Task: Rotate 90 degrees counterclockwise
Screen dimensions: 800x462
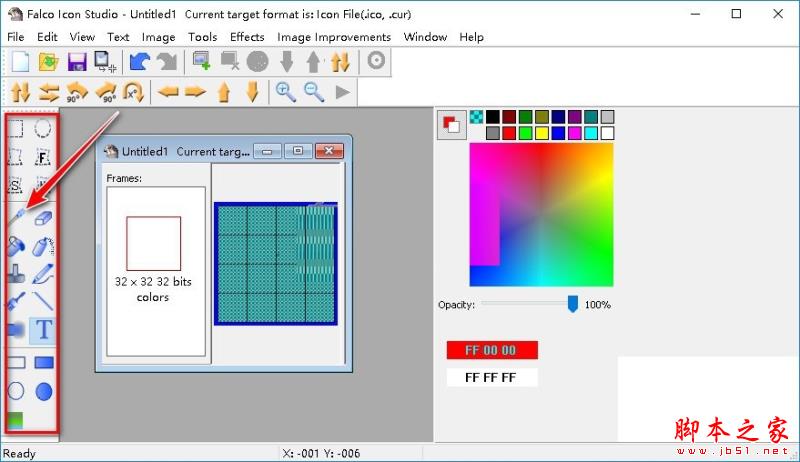Action: coord(77,92)
